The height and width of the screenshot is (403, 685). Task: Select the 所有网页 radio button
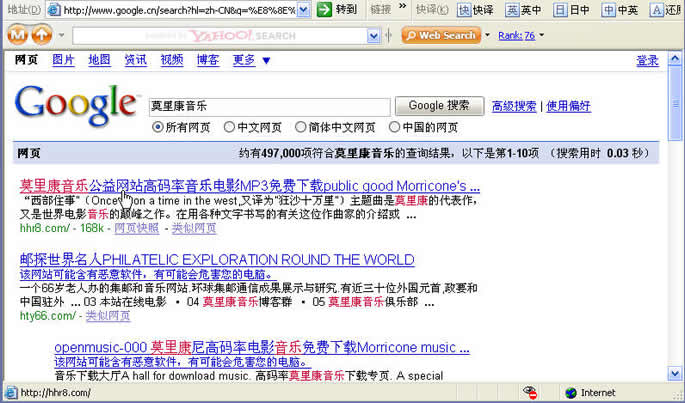tap(158, 127)
